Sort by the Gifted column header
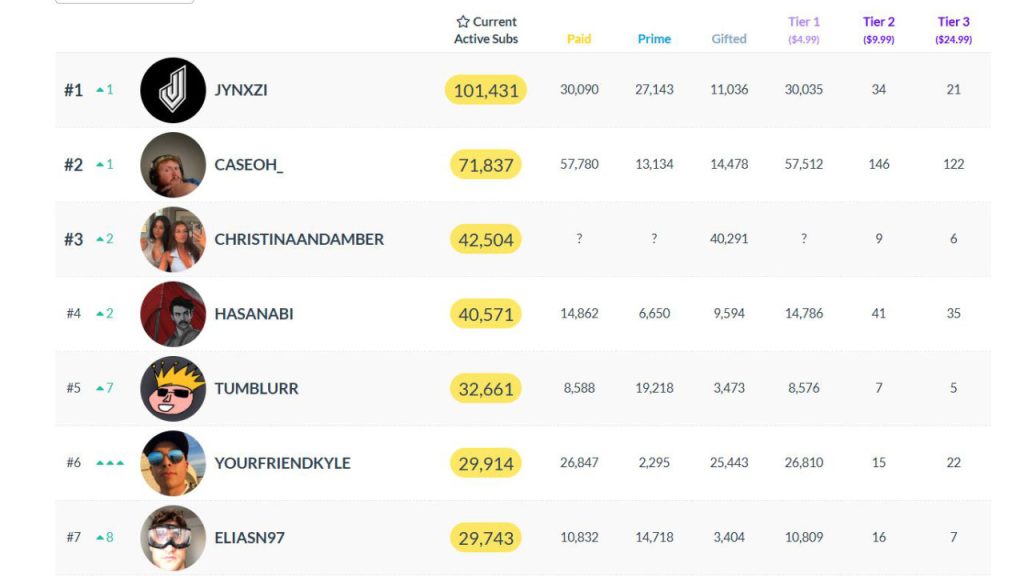This screenshot has height=576, width=1024. pyautogui.click(x=729, y=38)
